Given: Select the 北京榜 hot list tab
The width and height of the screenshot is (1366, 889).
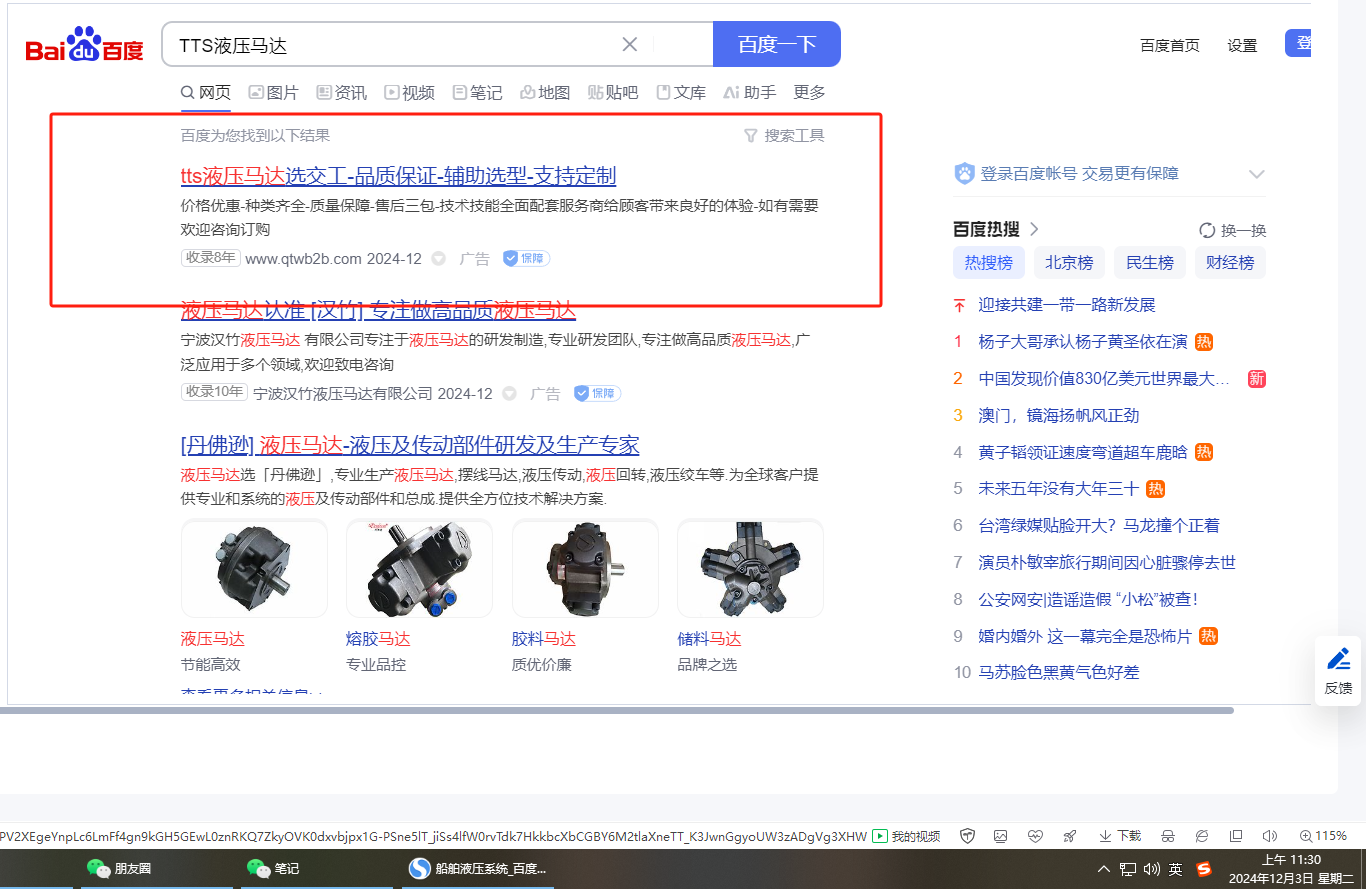Looking at the screenshot, I should pyautogui.click(x=1069, y=263).
